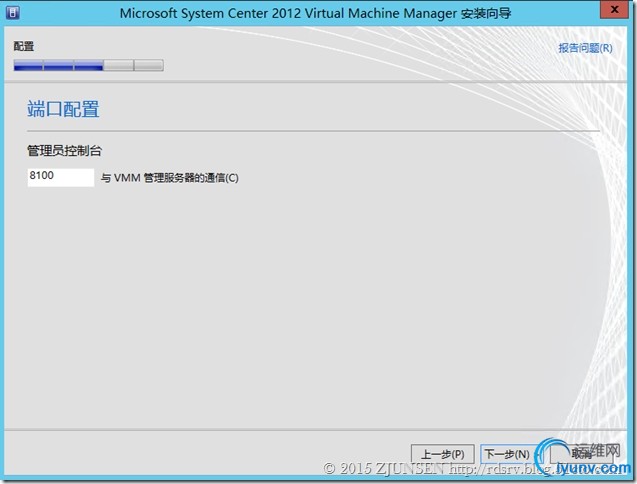Click the wizard window title text
Image resolution: width=637 pixels, height=484 pixels.
315,13
